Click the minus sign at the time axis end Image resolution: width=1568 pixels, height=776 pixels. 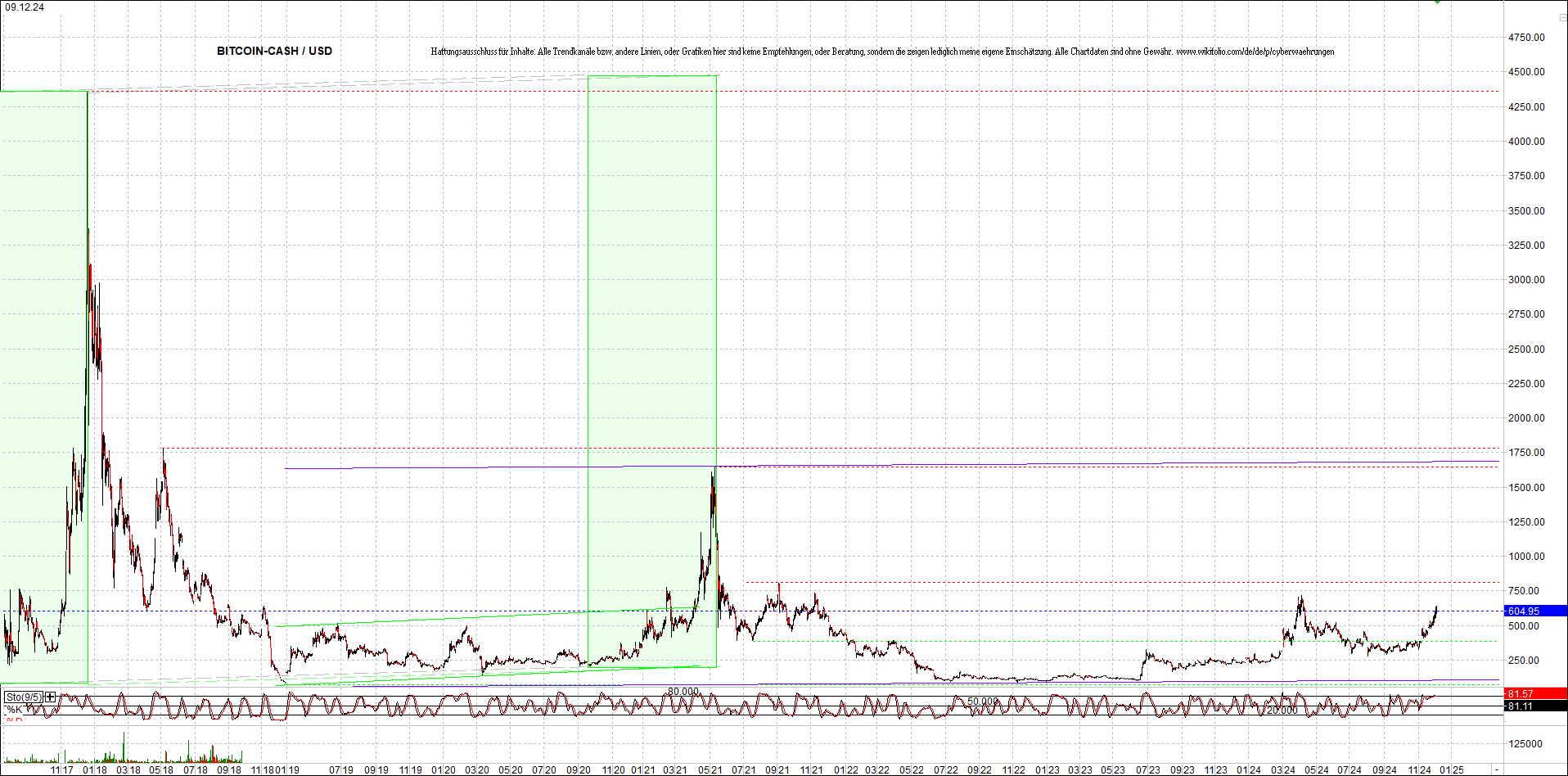coord(1497,769)
